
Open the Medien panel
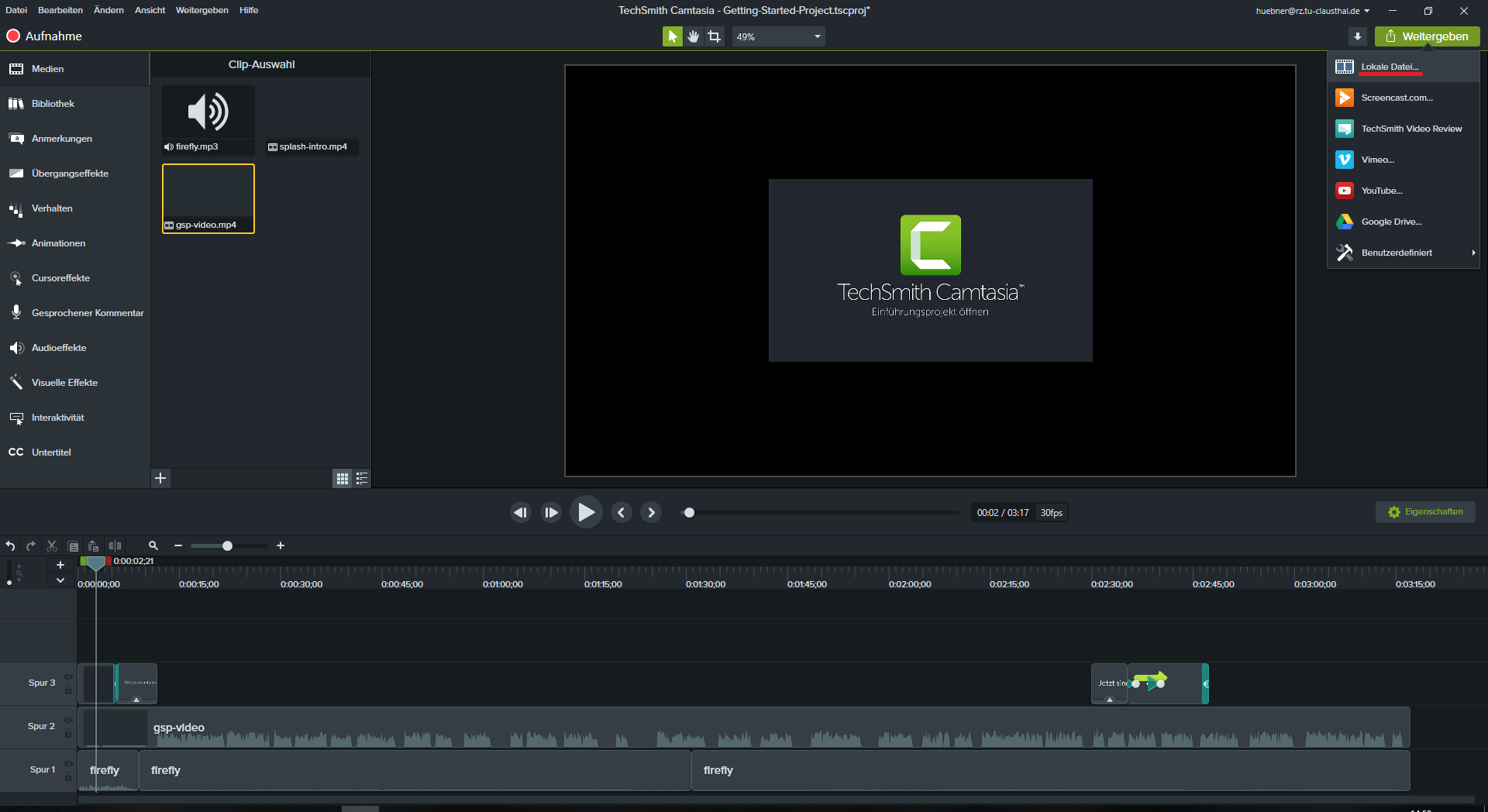point(74,69)
